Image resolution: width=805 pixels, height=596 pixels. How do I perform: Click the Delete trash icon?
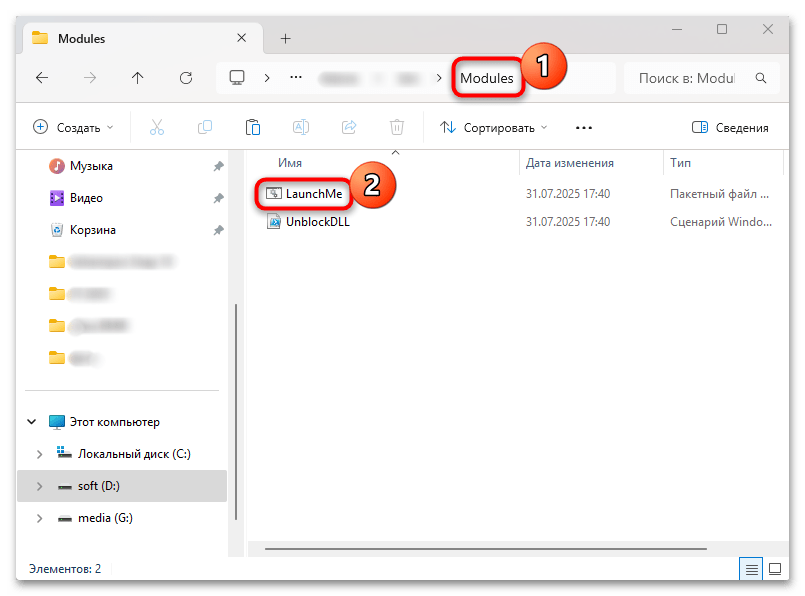click(x=397, y=127)
